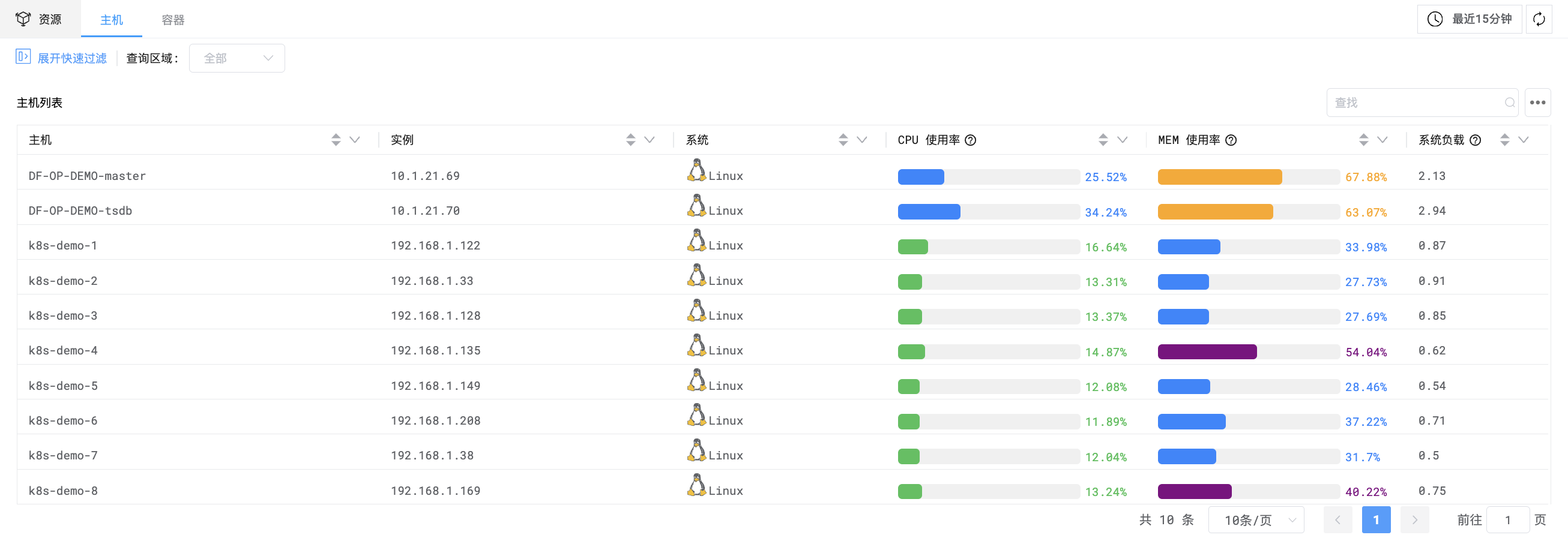
Task: Click the CPU usage bar of DF-OP-DEMO-tsdb
Action: coord(928,212)
